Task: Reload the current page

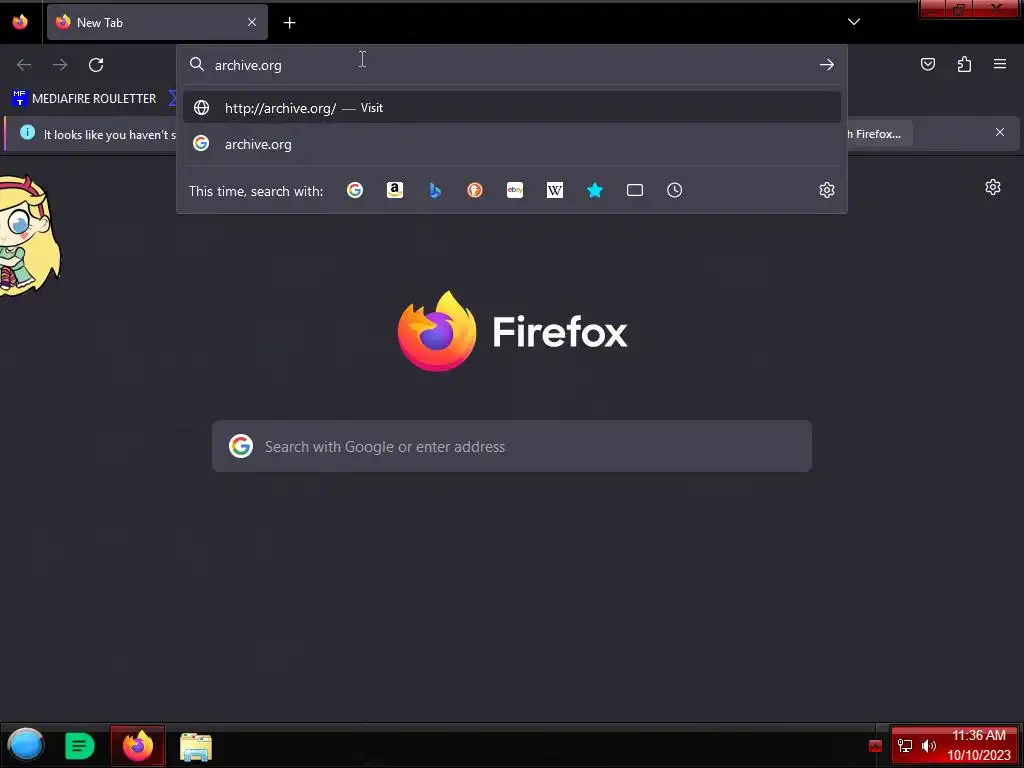Action: (96, 65)
